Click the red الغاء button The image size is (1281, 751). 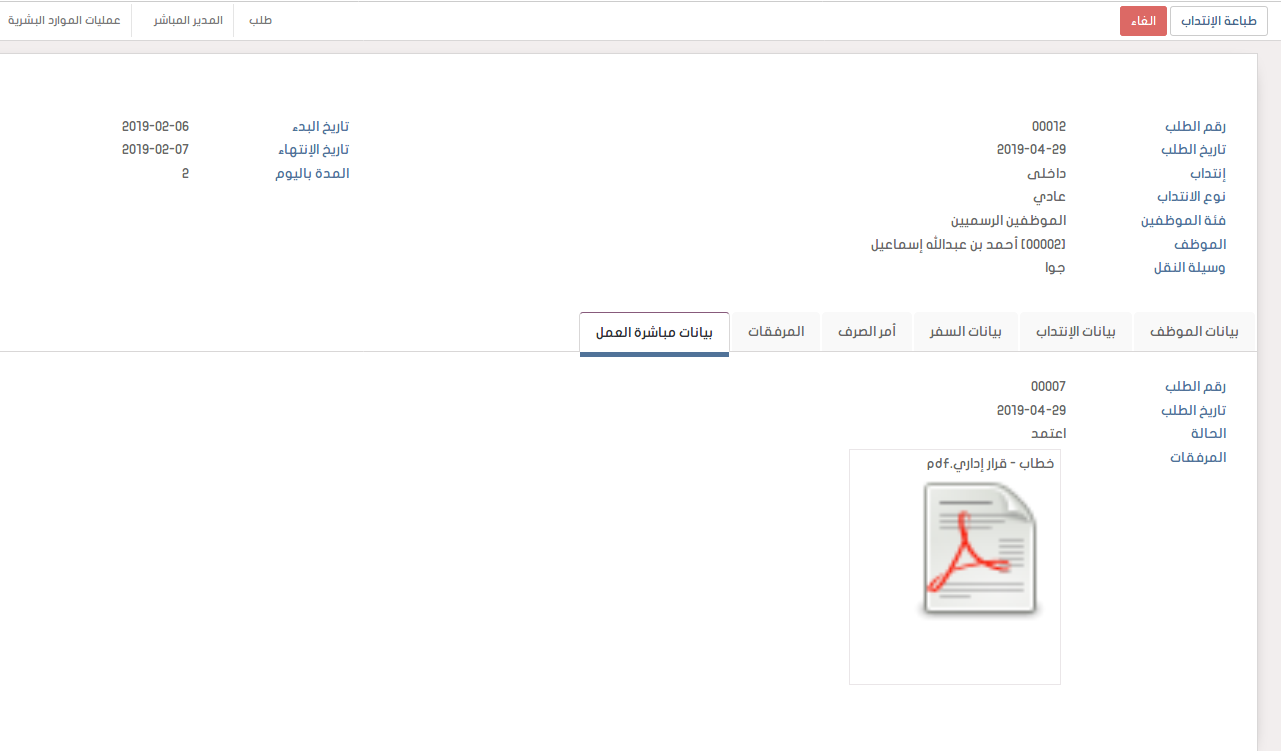[1143, 21]
